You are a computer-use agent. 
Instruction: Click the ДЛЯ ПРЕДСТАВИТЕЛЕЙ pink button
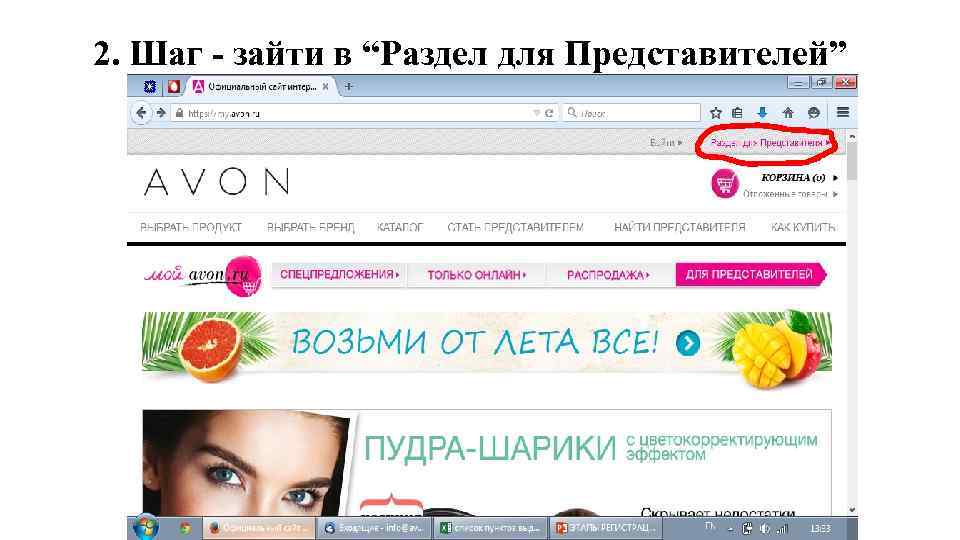pyautogui.click(x=751, y=274)
